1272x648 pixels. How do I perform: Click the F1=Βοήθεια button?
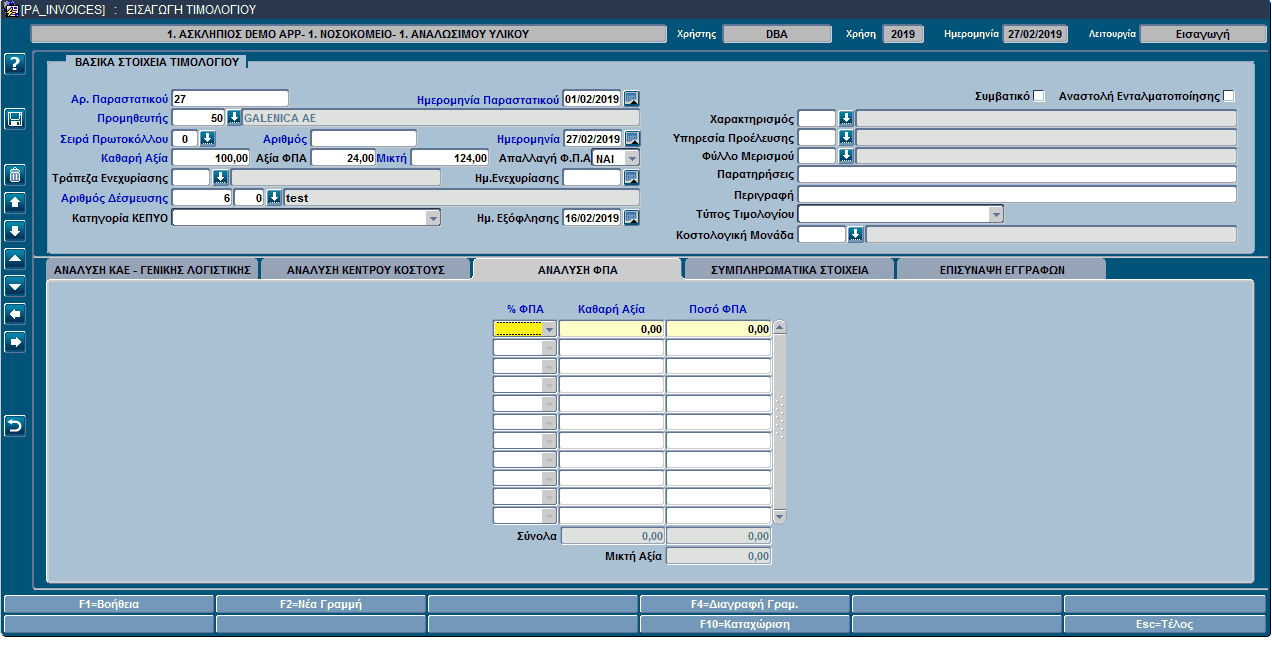click(109, 604)
